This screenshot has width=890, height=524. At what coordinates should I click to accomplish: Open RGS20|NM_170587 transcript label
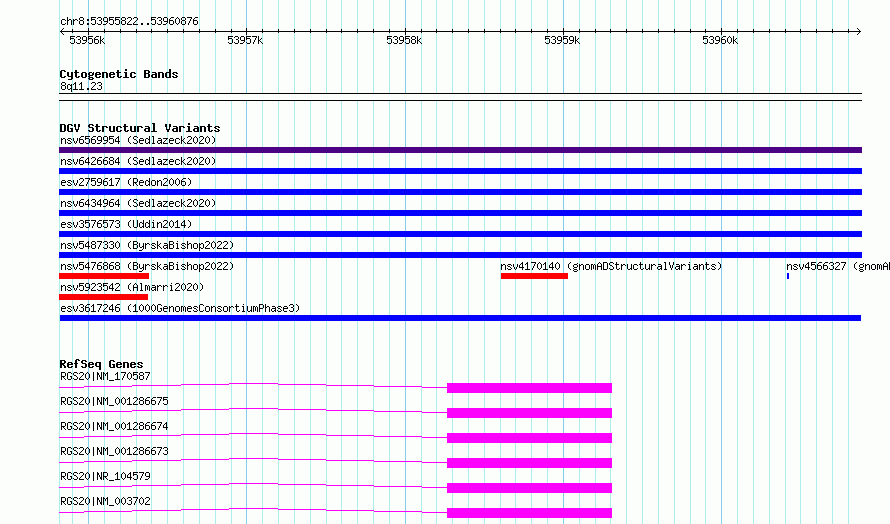point(105,376)
